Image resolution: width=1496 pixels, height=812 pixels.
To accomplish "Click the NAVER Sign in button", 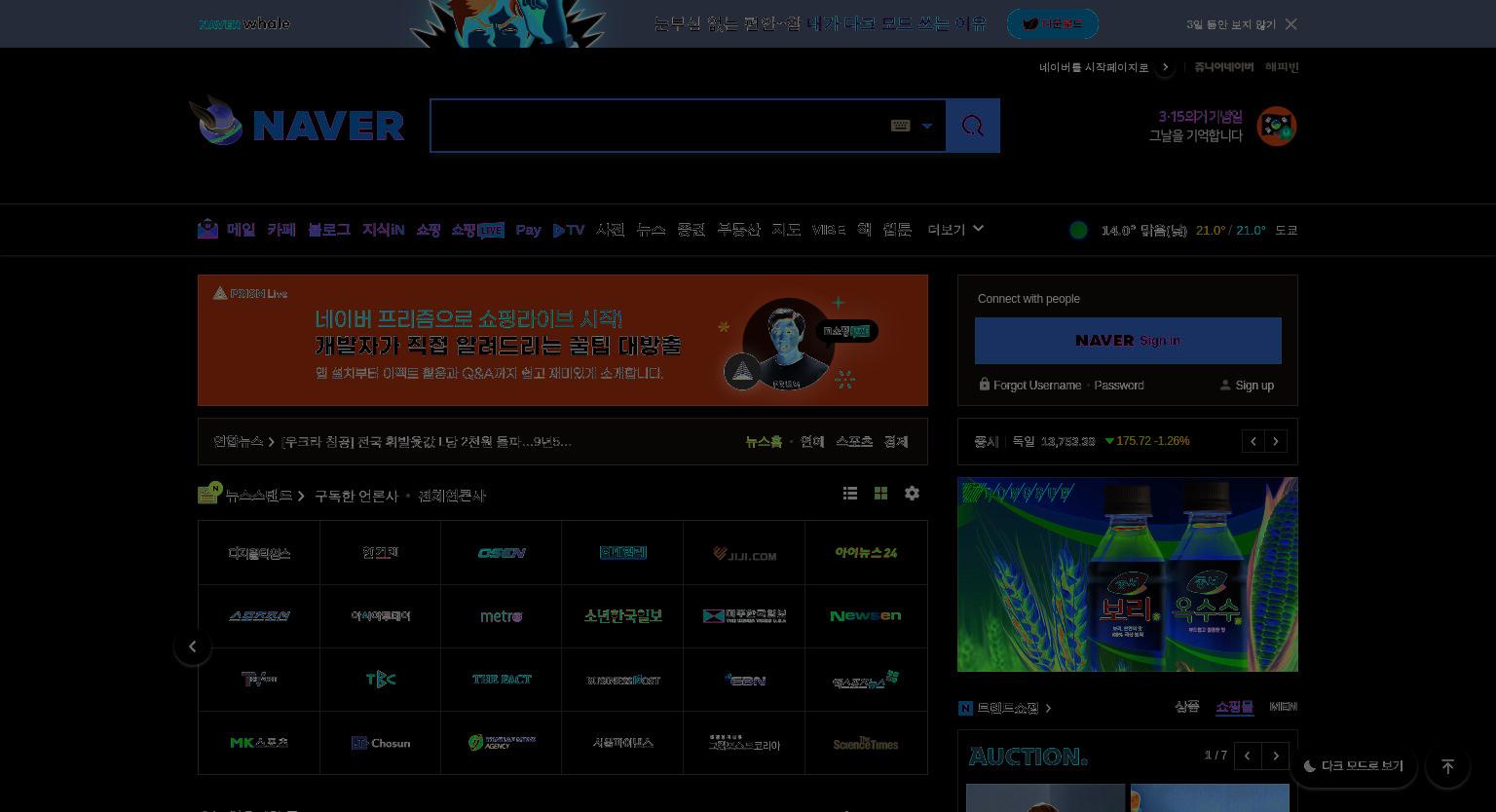I will tap(1128, 341).
